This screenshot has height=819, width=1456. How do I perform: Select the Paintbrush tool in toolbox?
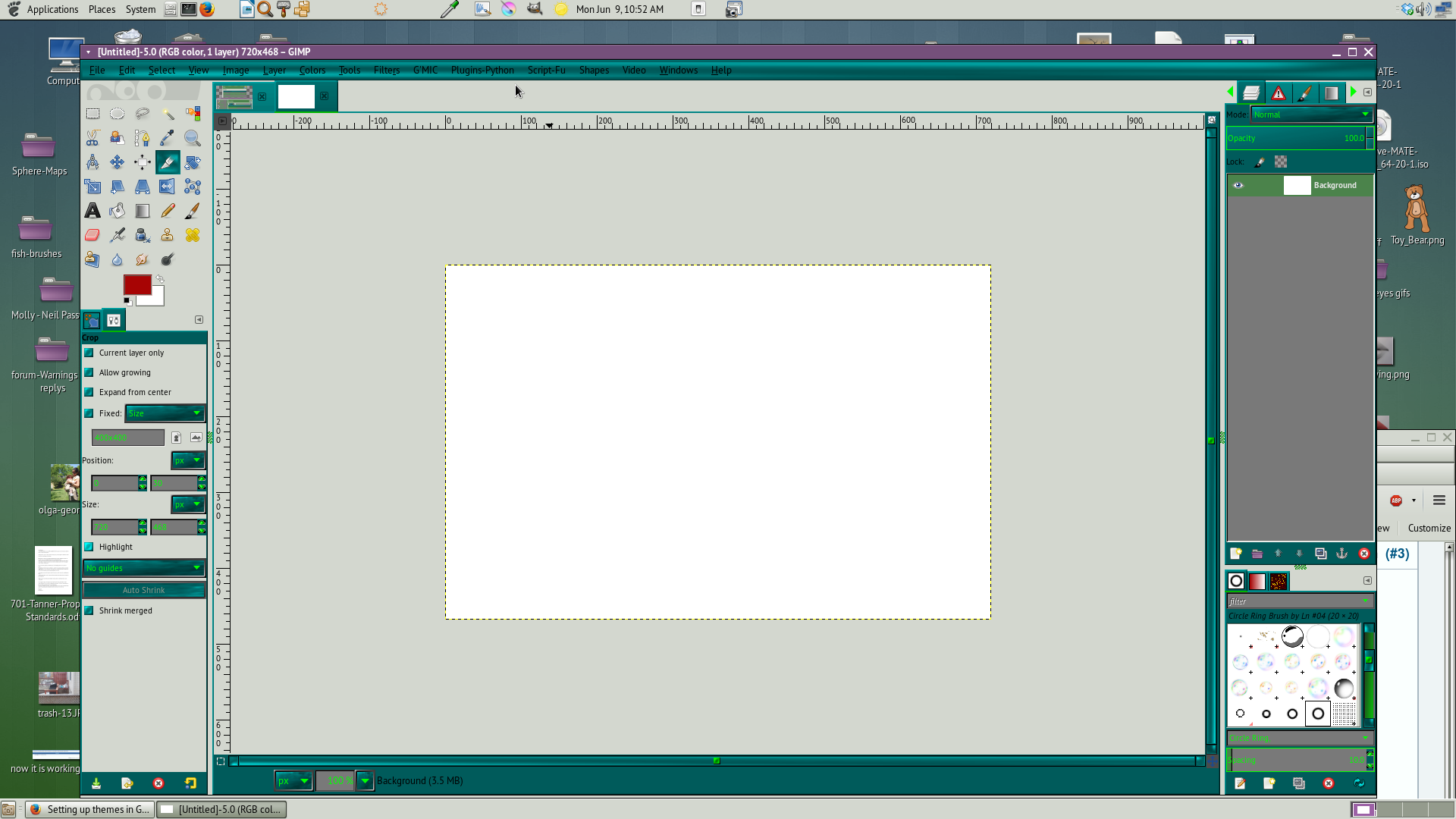pos(193,211)
